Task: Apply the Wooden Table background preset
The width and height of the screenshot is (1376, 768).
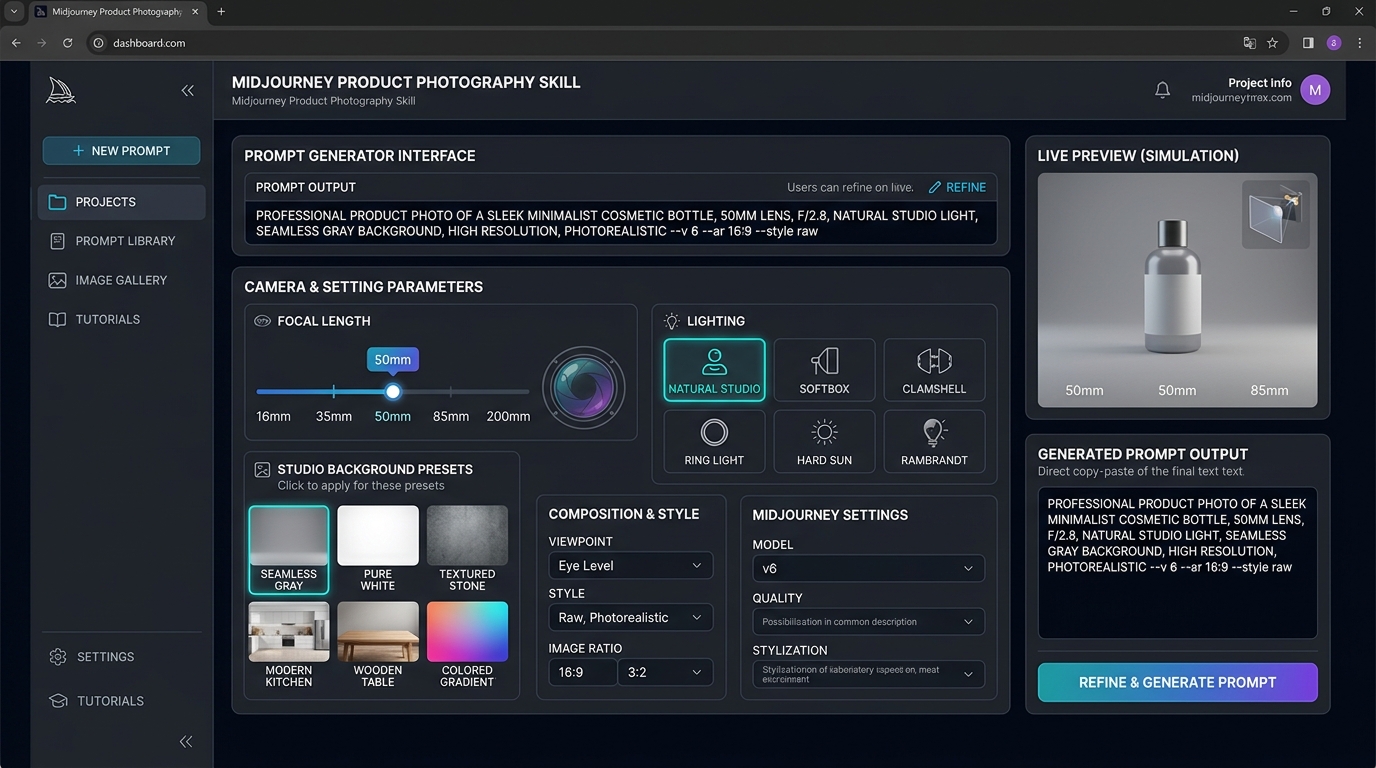Action: click(378, 645)
